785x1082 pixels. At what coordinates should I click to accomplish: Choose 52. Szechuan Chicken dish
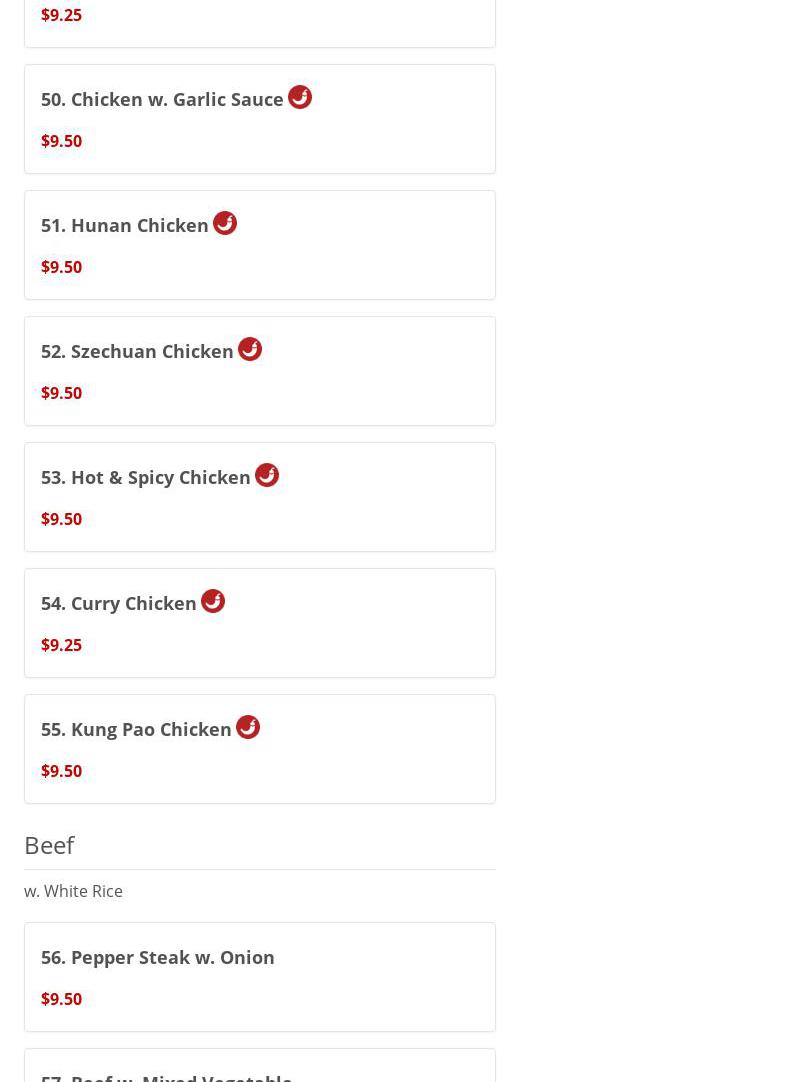coord(137,351)
